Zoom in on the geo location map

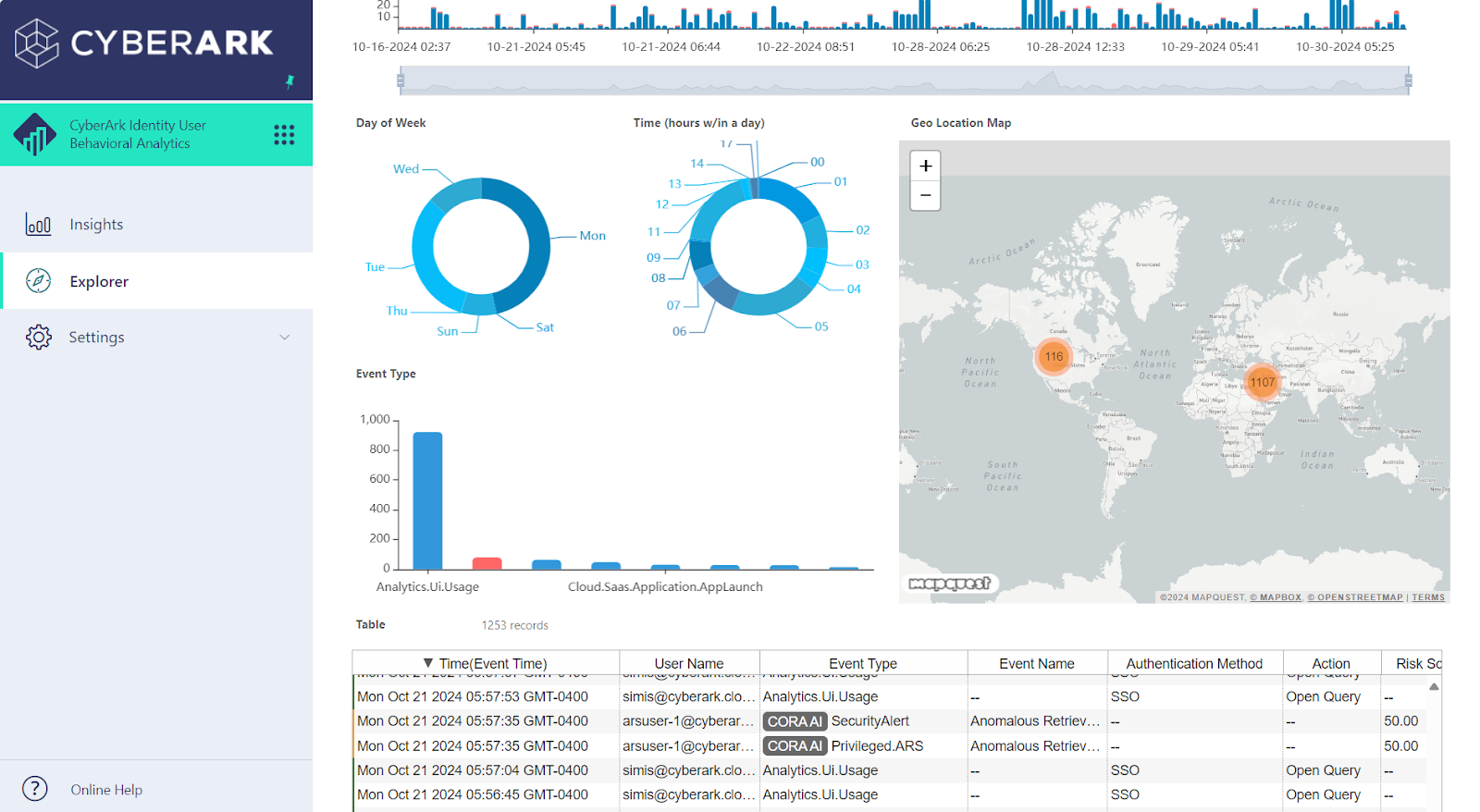click(x=925, y=166)
